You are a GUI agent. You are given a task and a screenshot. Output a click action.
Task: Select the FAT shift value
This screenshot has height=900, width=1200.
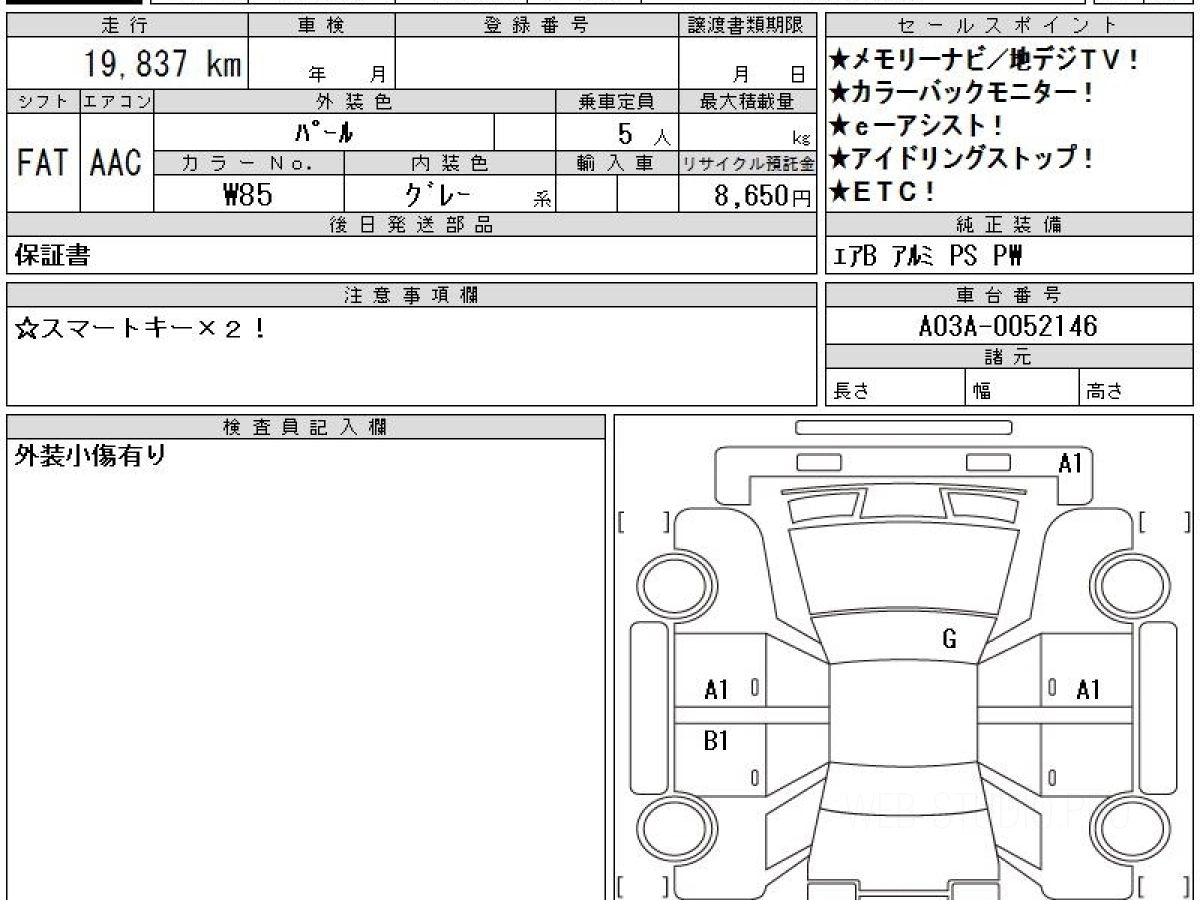[x=43, y=163]
